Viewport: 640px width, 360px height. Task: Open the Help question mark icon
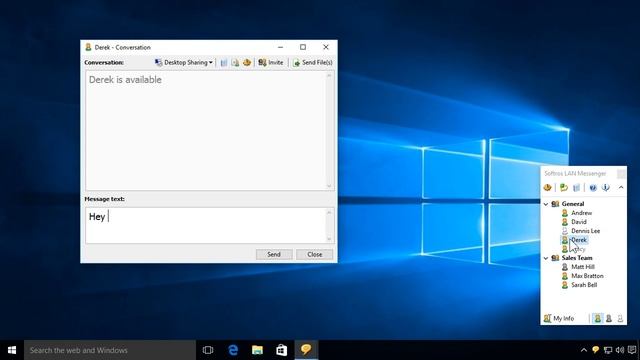[593, 187]
